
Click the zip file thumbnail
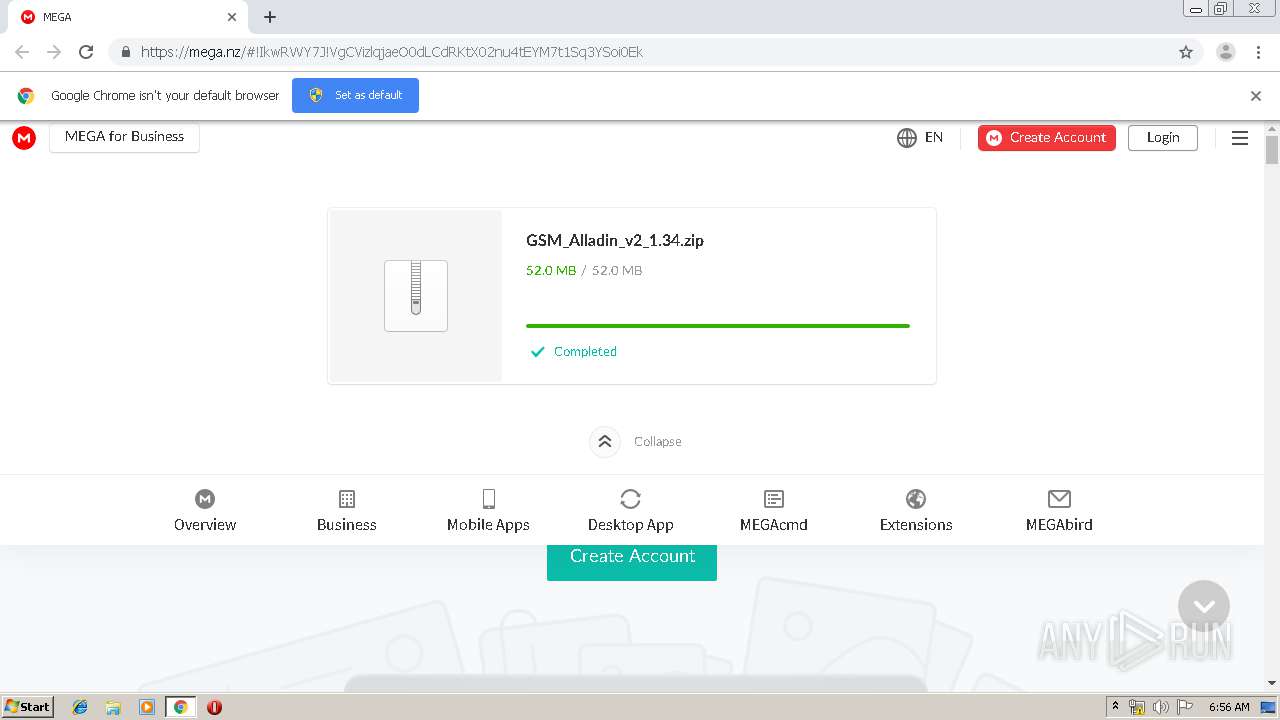[x=416, y=296]
